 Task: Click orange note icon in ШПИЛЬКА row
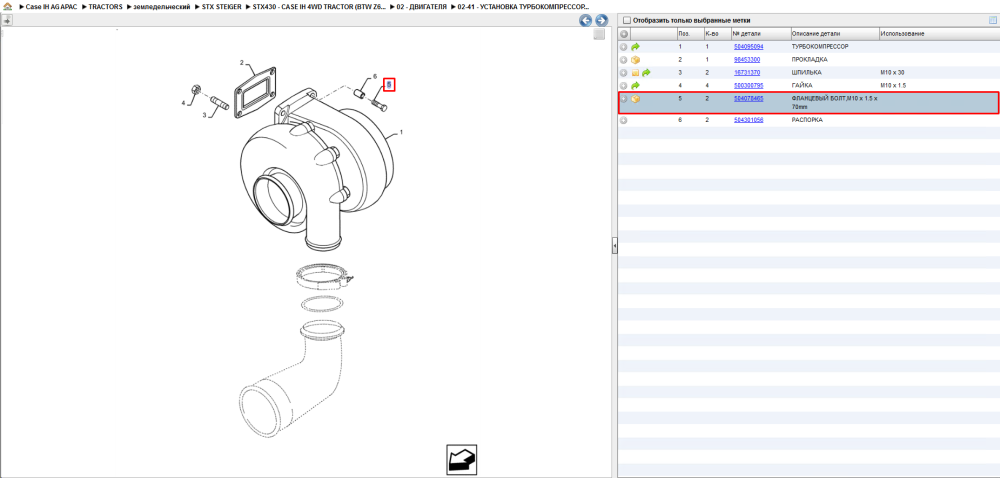point(635,73)
